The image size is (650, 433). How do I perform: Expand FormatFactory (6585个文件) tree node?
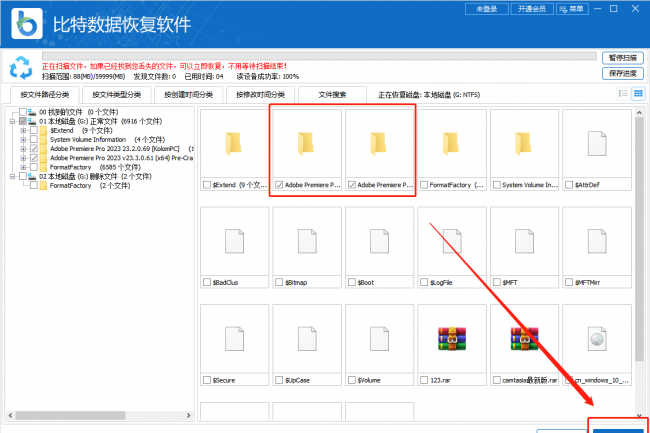tap(24, 167)
